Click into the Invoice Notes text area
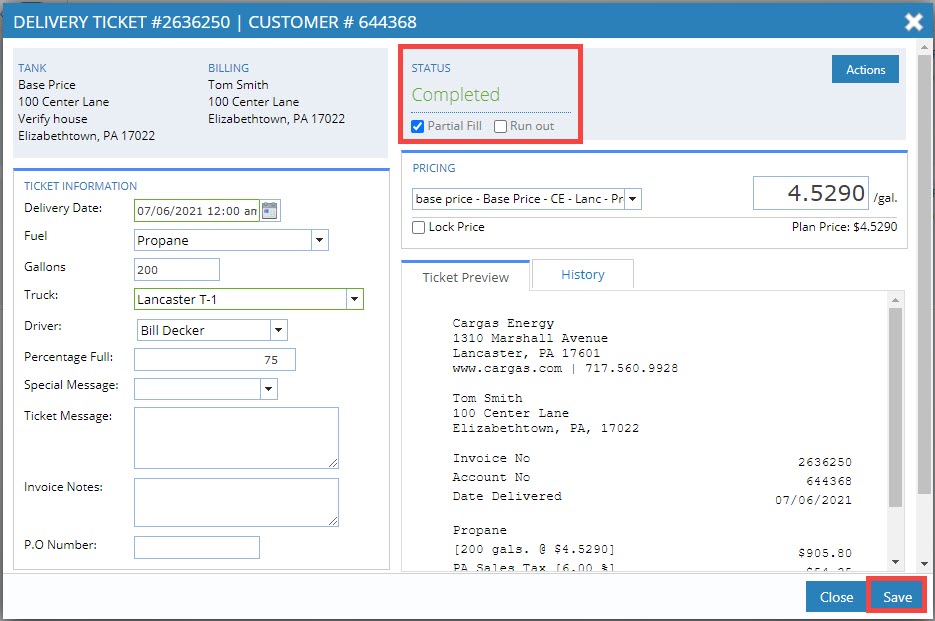 pyautogui.click(x=236, y=502)
